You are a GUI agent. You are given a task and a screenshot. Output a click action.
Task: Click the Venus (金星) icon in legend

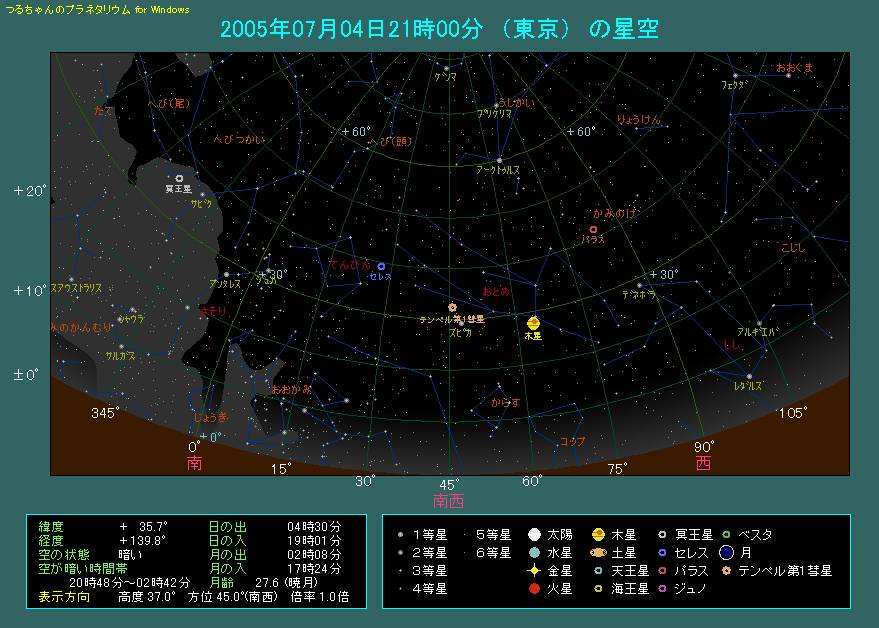[x=535, y=571]
